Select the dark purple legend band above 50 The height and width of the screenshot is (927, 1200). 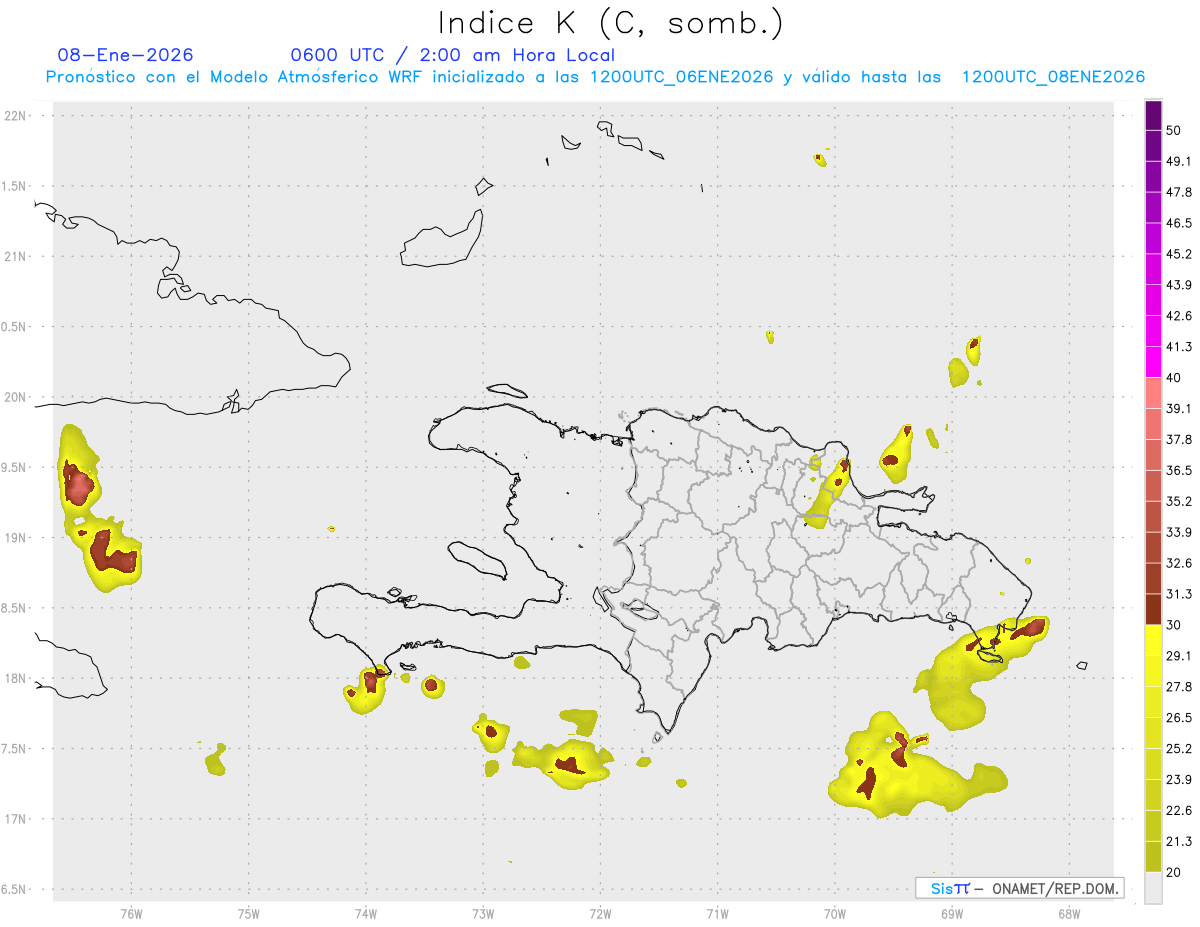click(x=1153, y=116)
